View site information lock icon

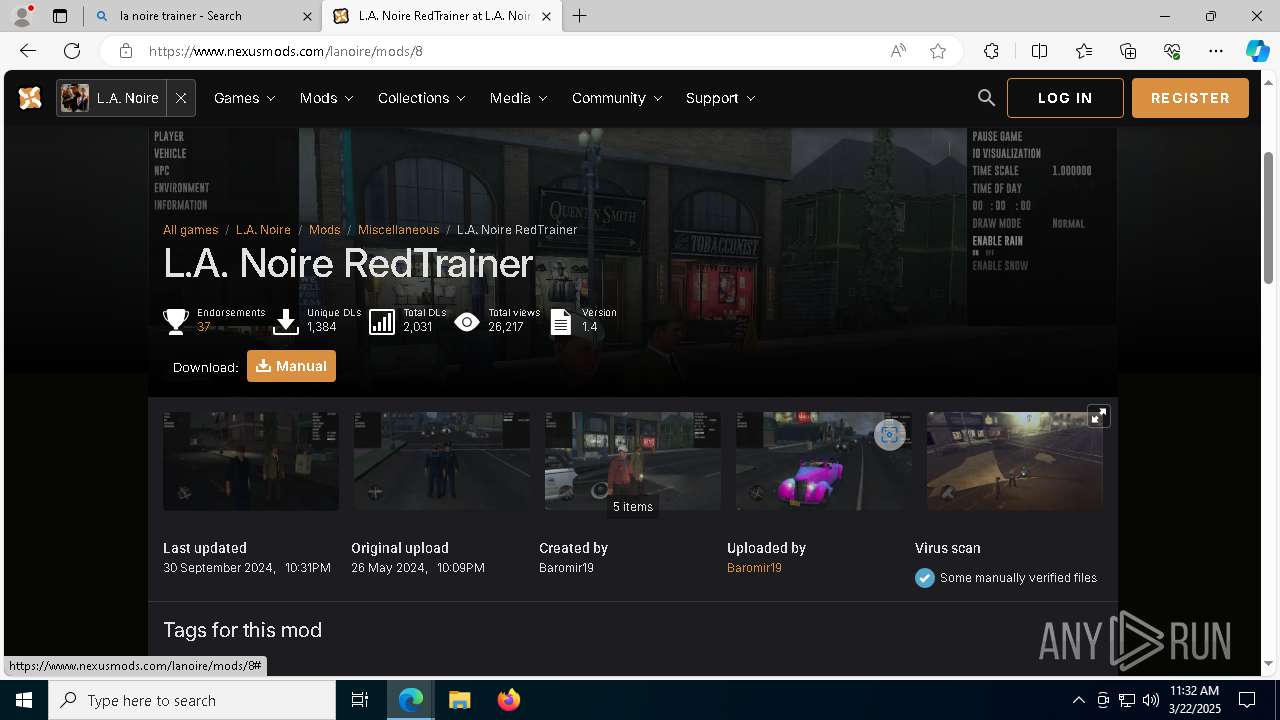pyautogui.click(x=125, y=51)
